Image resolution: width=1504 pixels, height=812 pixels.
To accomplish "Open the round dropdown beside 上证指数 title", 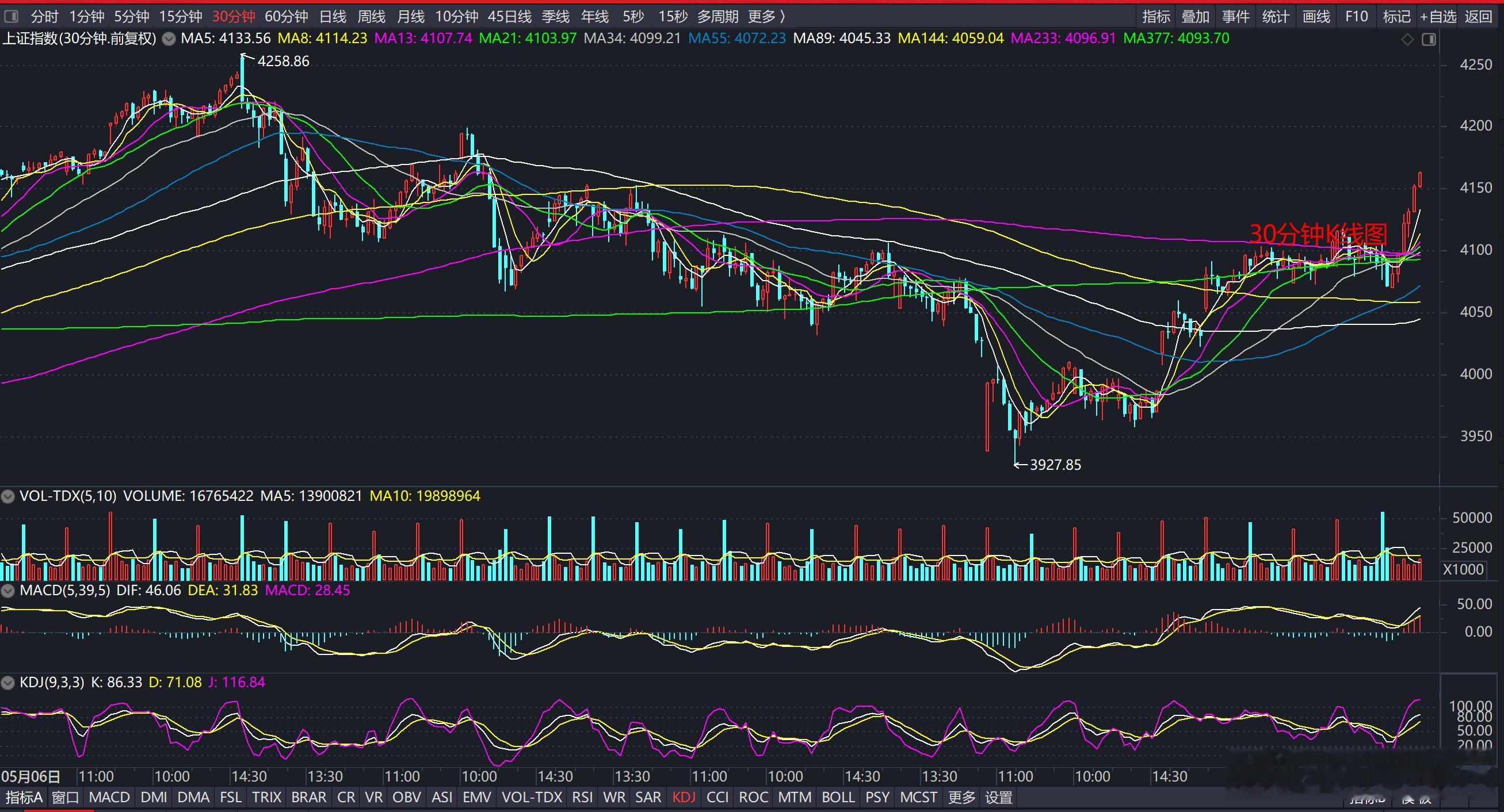I will pyautogui.click(x=169, y=39).
